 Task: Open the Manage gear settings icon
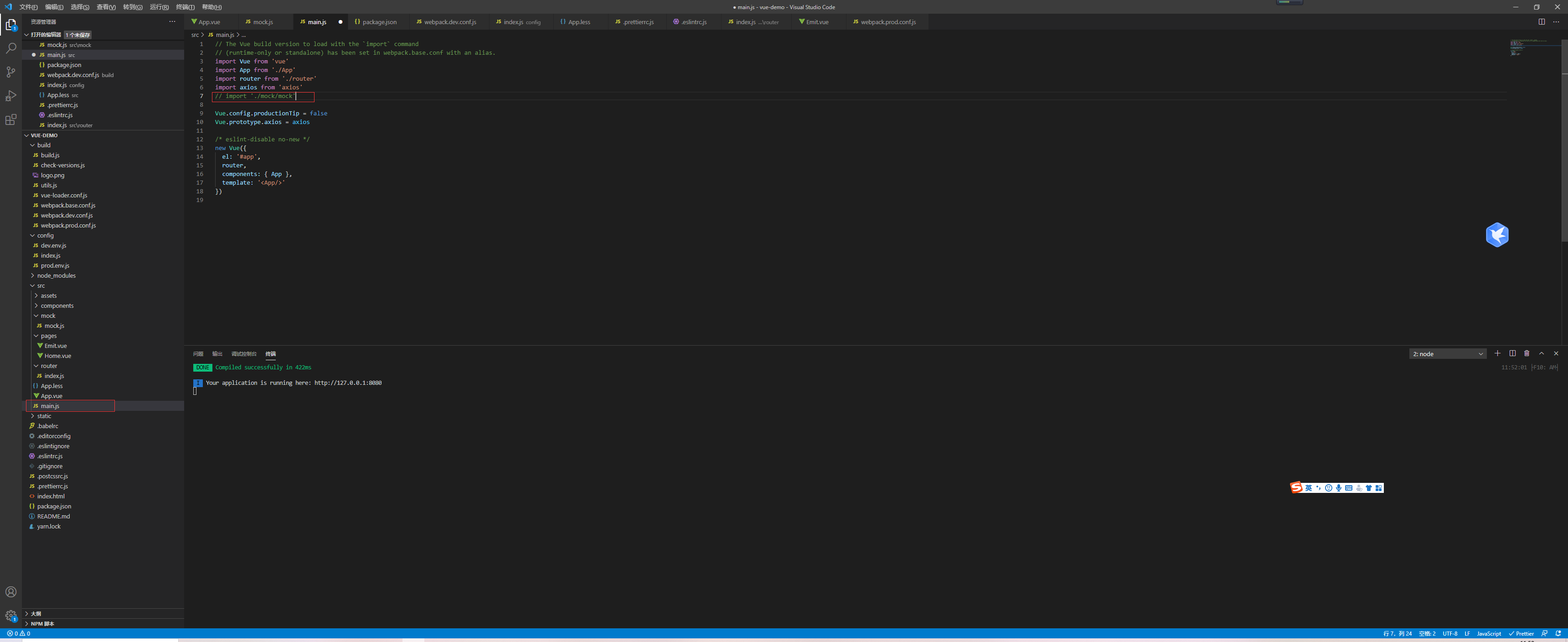tap(11, 615)
